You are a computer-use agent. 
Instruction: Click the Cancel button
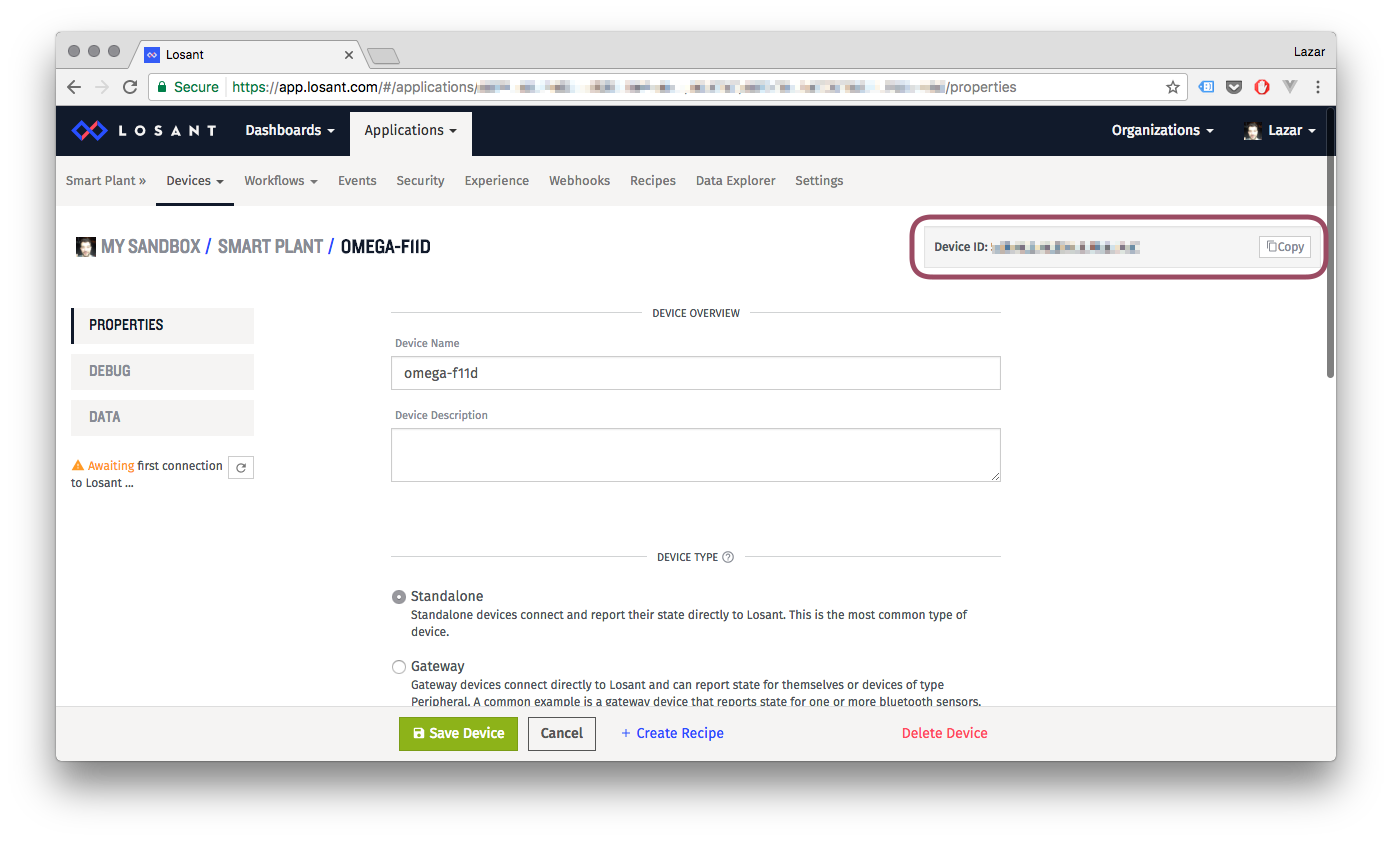(562, 734)
